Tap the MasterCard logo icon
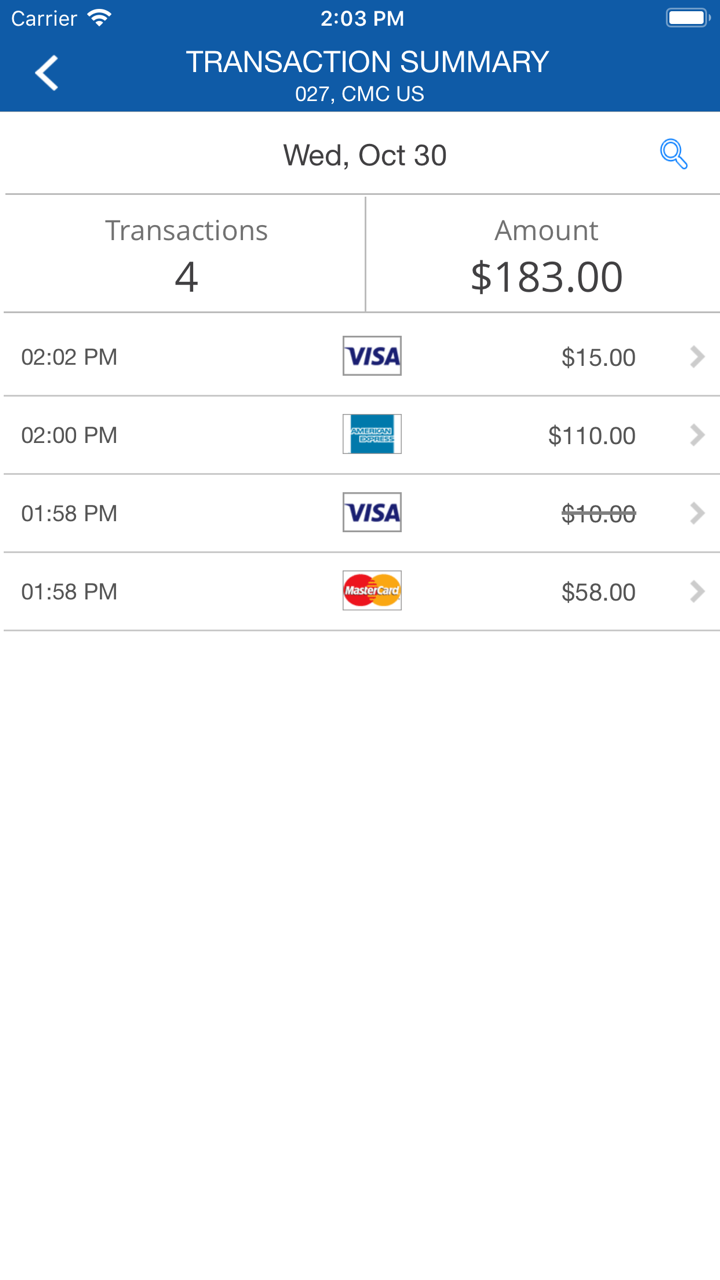 pyautogui.click(x=372, y=591)
